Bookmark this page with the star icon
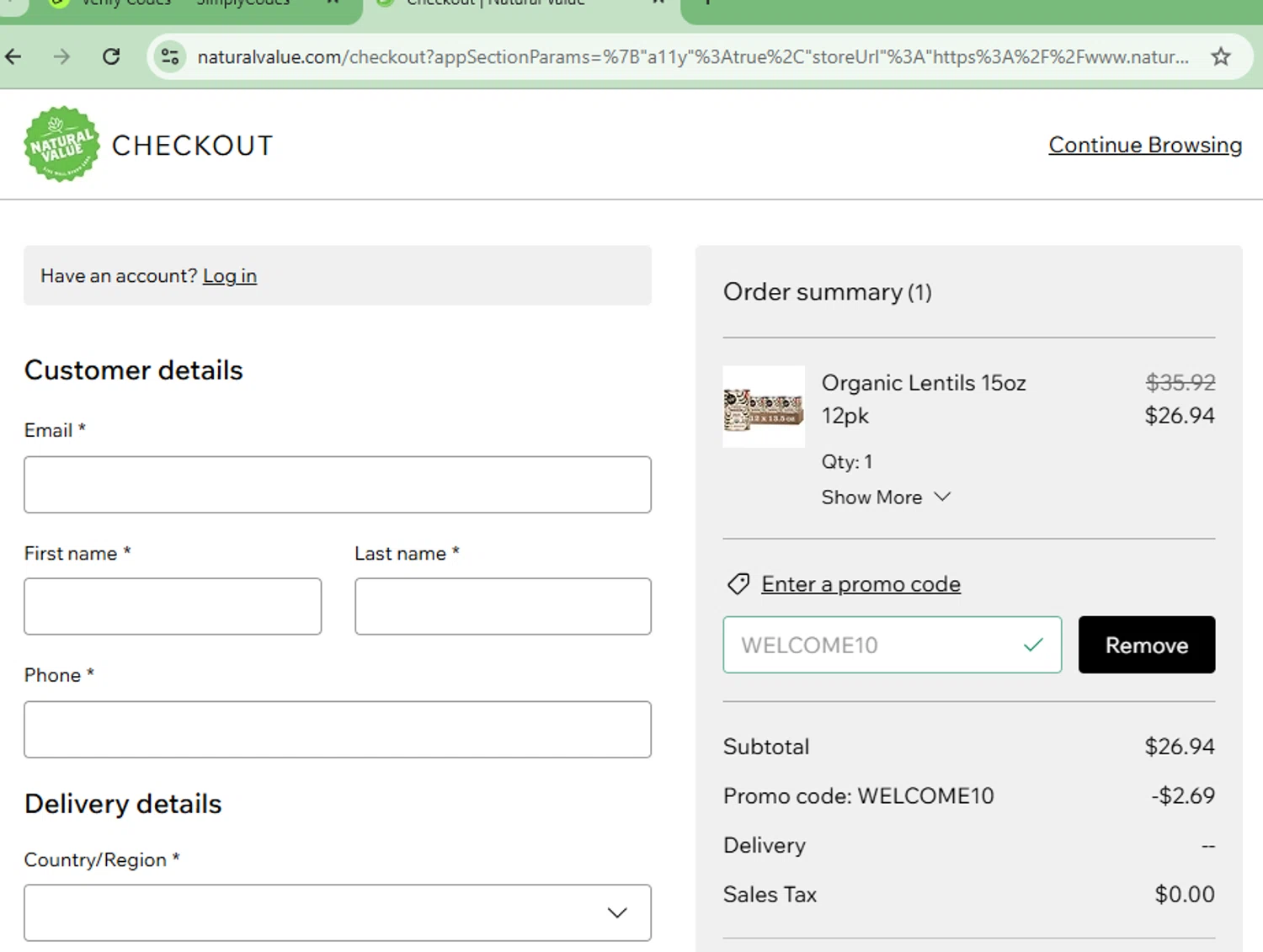Image resolution: width=1263 pixels, height=952 pixels. pos(1221,56)
